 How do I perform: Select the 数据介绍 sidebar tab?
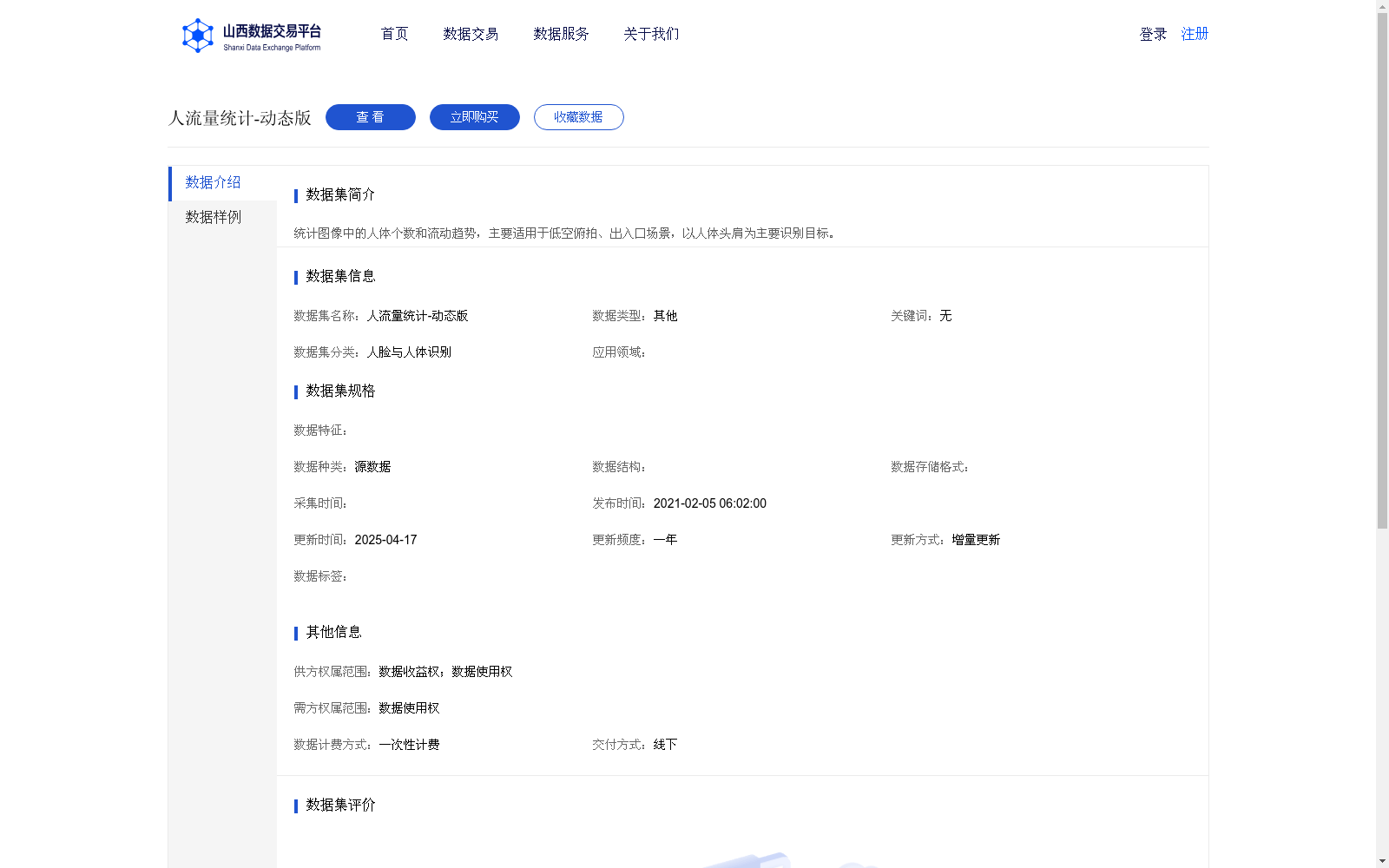coord(222,183)
